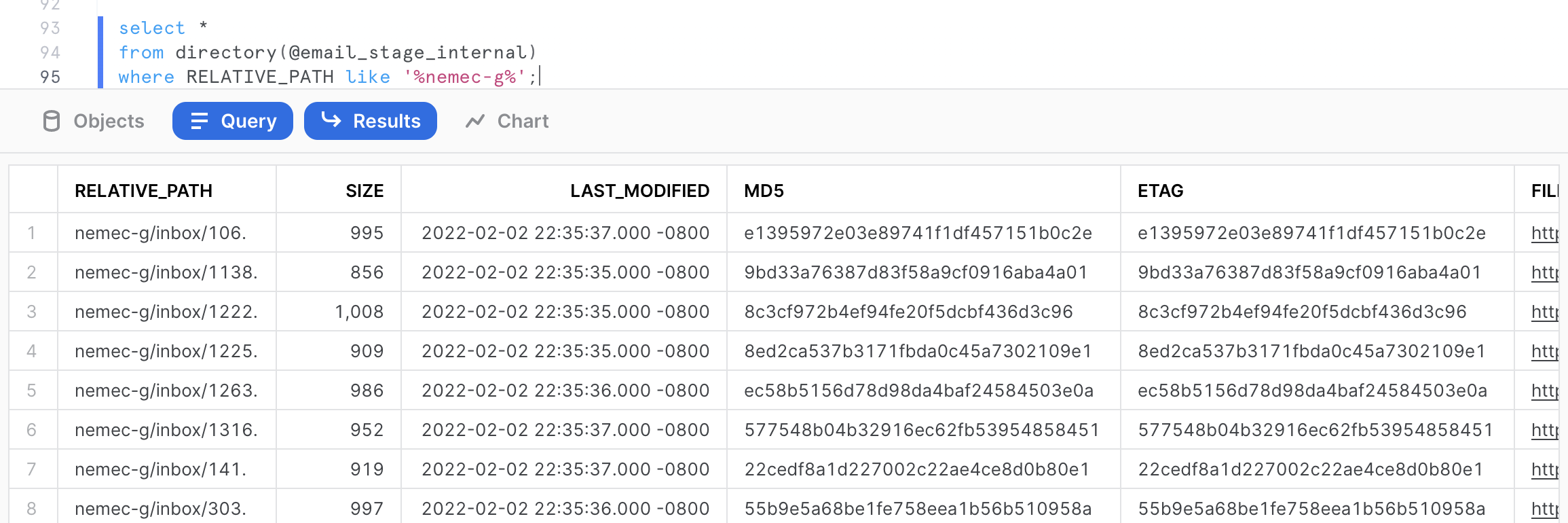Select row number 8 in the results
This screenshot has width=1568, height=523.
(33, 508)
